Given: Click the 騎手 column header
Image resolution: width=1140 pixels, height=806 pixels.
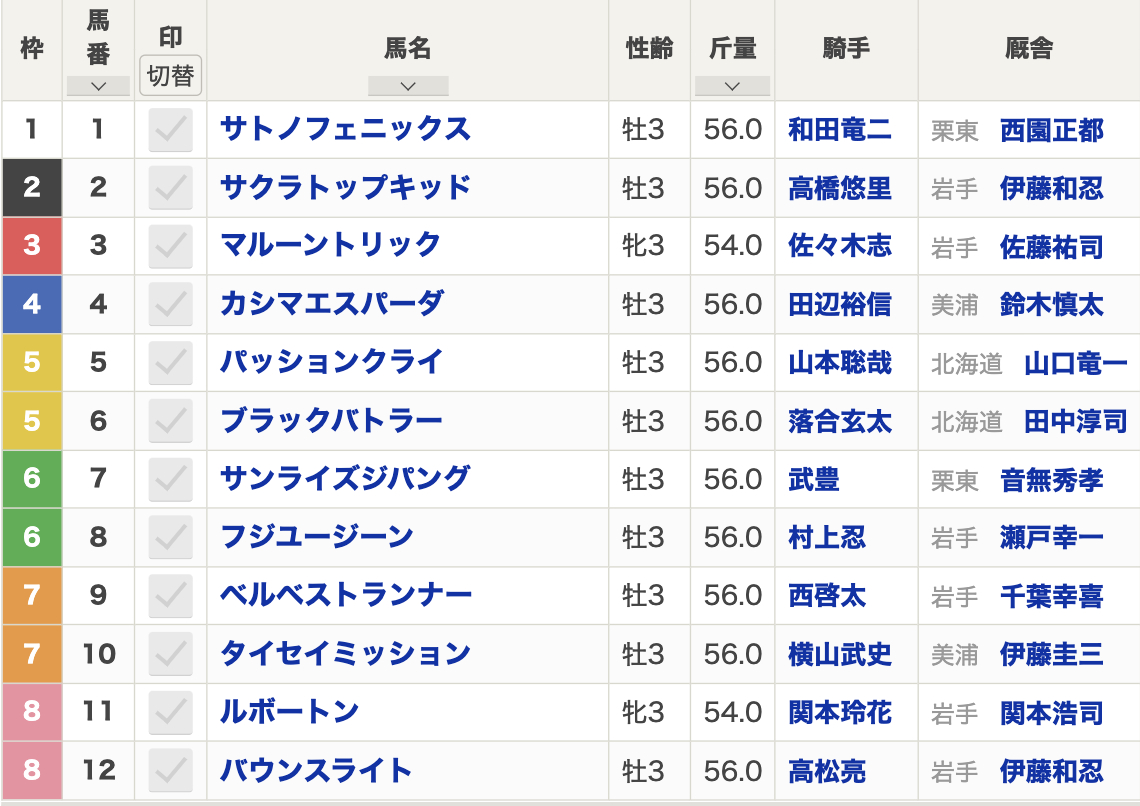Looking at the screenshot, I should [846, 49].
